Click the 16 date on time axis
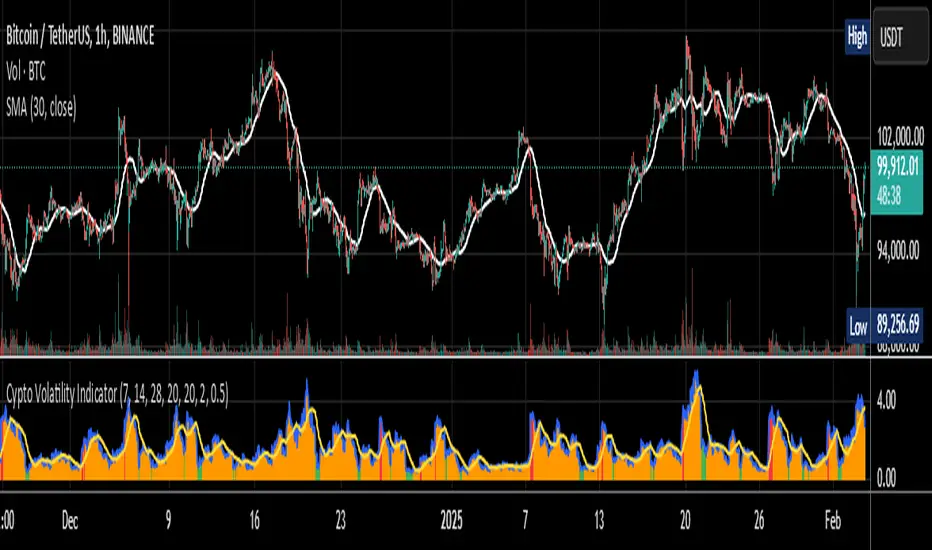The width and height of the screenshot is (932, 550). point(254,521)
